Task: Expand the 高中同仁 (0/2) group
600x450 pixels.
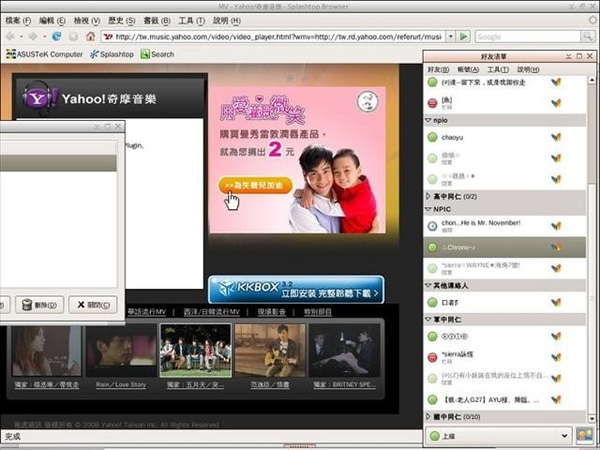Action: pos(429,196)
